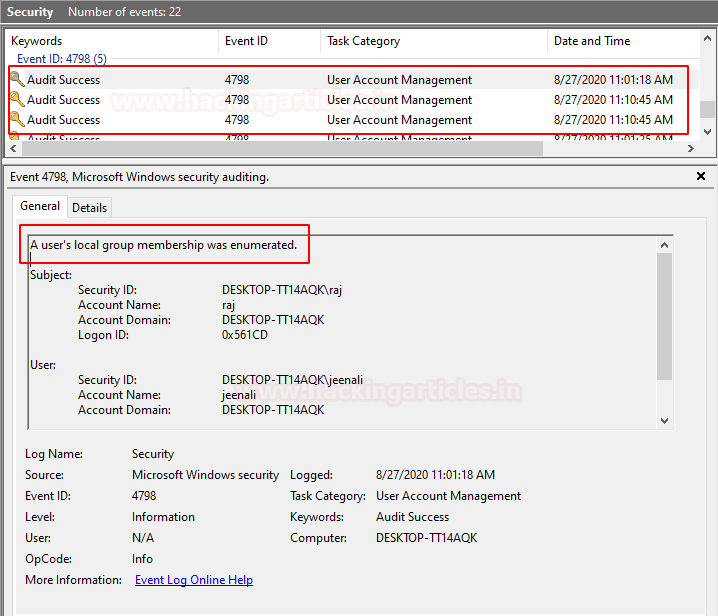
Task: Select event logged at 8/27/2020 11:01:18 AM
Action: (353, 80)
